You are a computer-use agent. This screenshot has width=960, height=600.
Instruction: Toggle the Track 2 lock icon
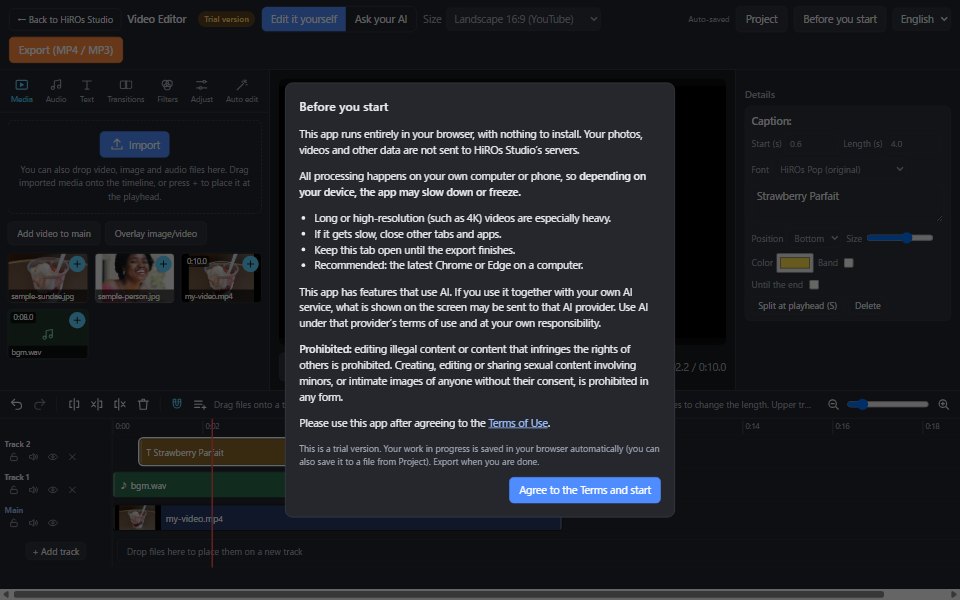coord(13,457)
